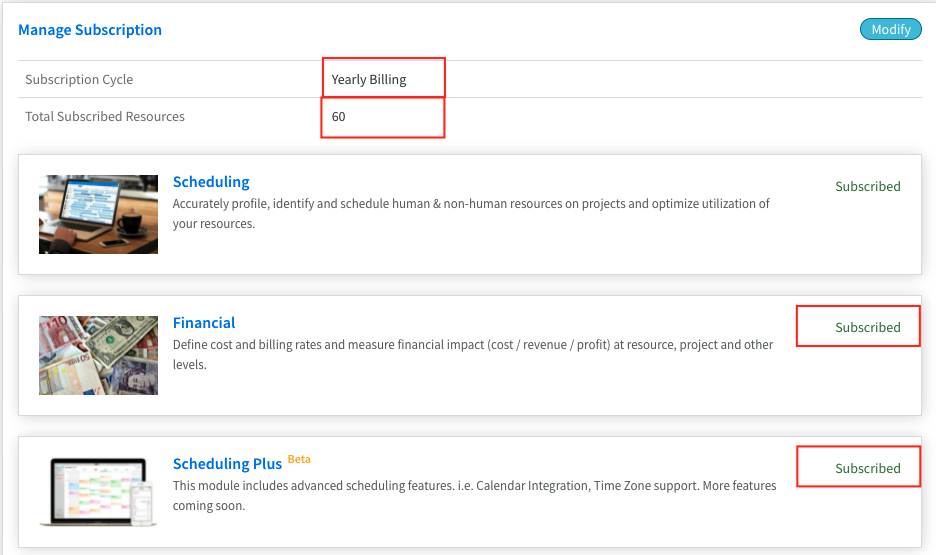Click the Scheduling module description text

pyautogui.click(x=471, y=214)
